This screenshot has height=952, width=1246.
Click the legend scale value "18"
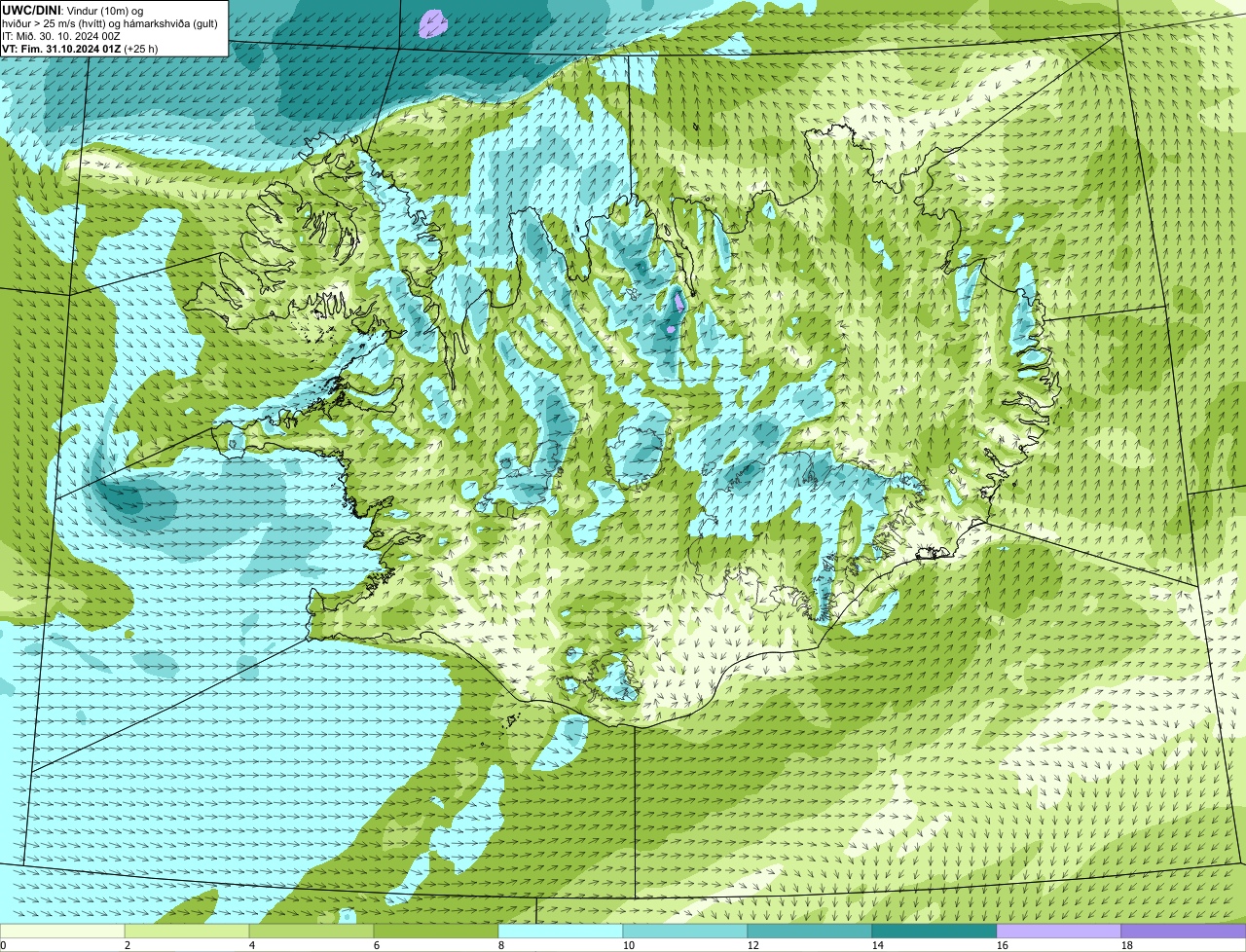[1127, 945]
